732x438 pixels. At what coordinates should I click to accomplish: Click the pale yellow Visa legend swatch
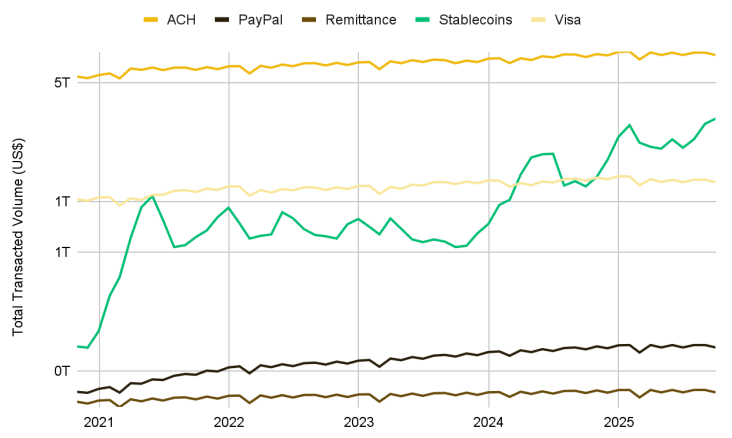pos(531,19)
